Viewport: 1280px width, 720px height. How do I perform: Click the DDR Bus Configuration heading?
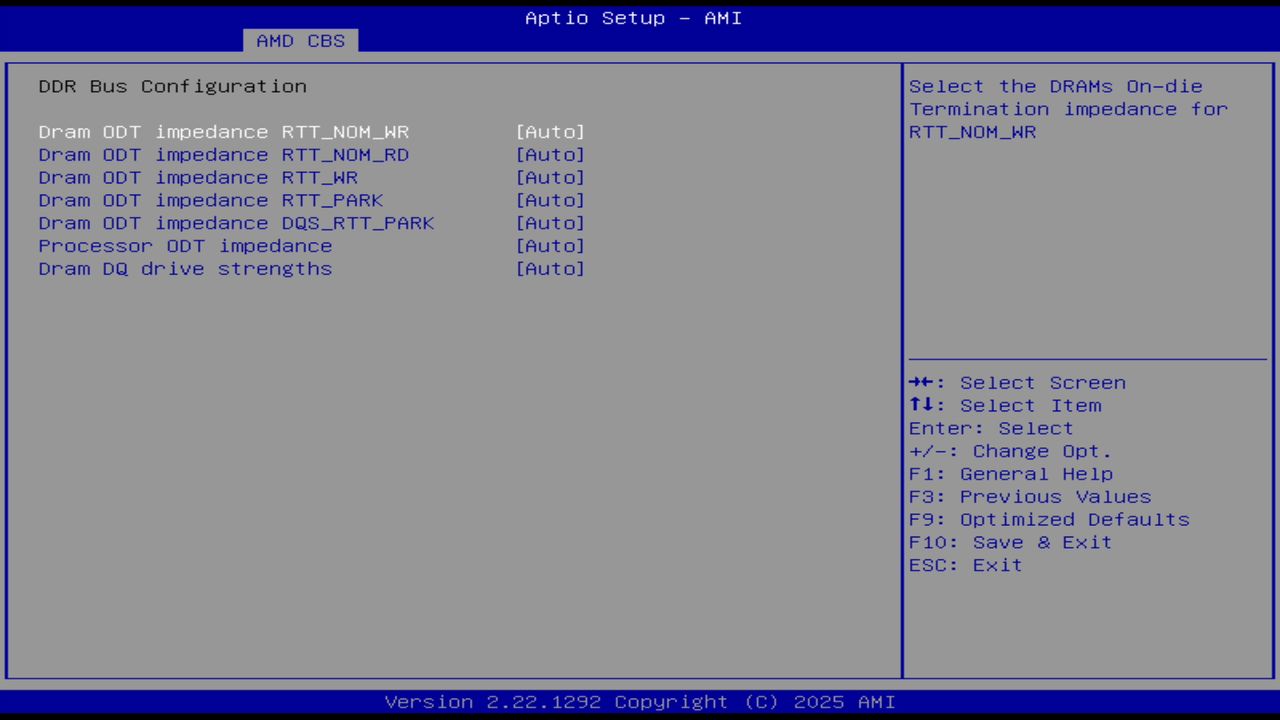pyautogui.click(x=173, y=86)
